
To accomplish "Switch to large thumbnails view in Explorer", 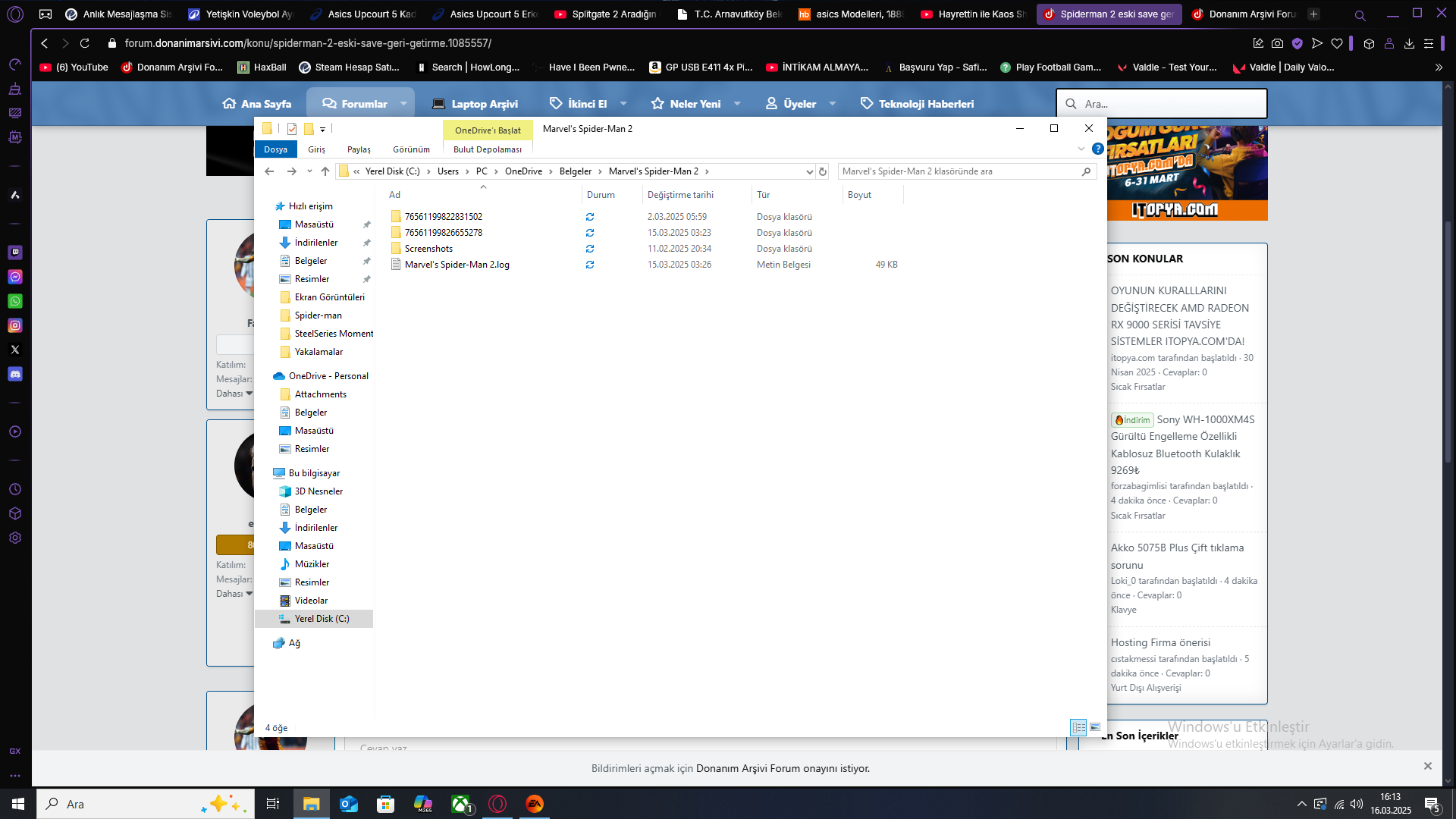I will 1095,727.
